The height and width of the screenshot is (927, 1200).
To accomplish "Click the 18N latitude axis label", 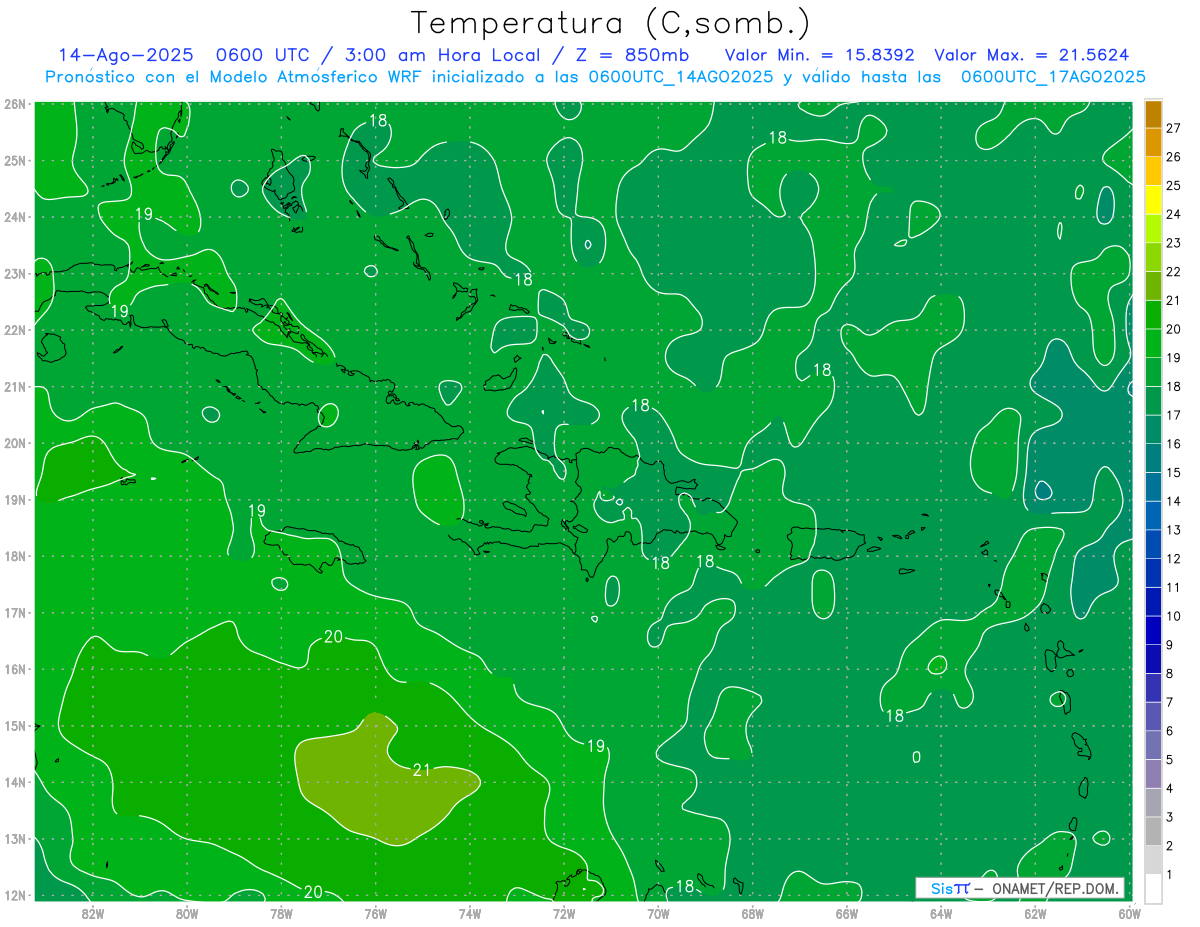I will (15, 556).
